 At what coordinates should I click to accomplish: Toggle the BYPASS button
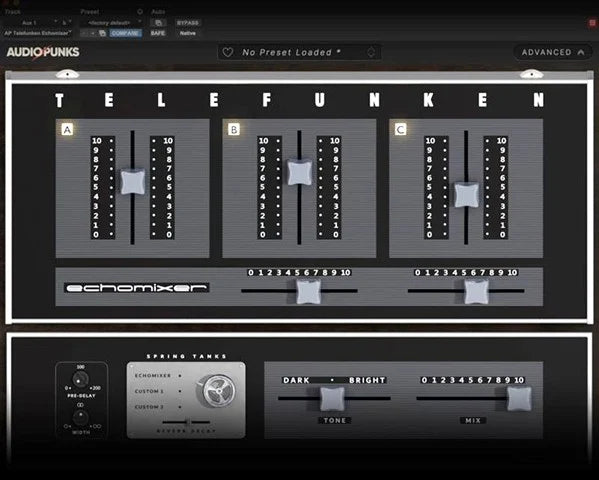point(188,23)
